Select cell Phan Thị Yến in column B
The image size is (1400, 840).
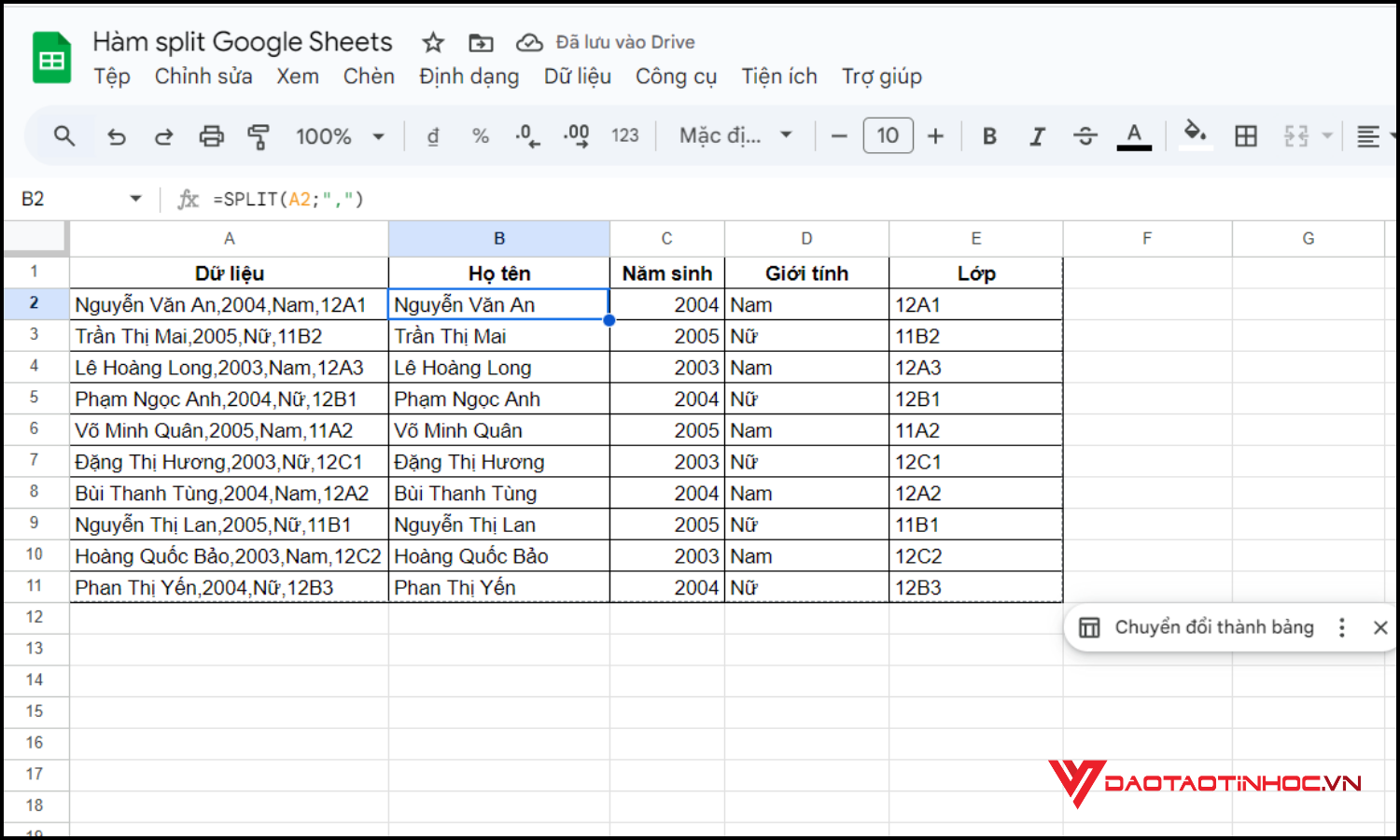(499, 587)
